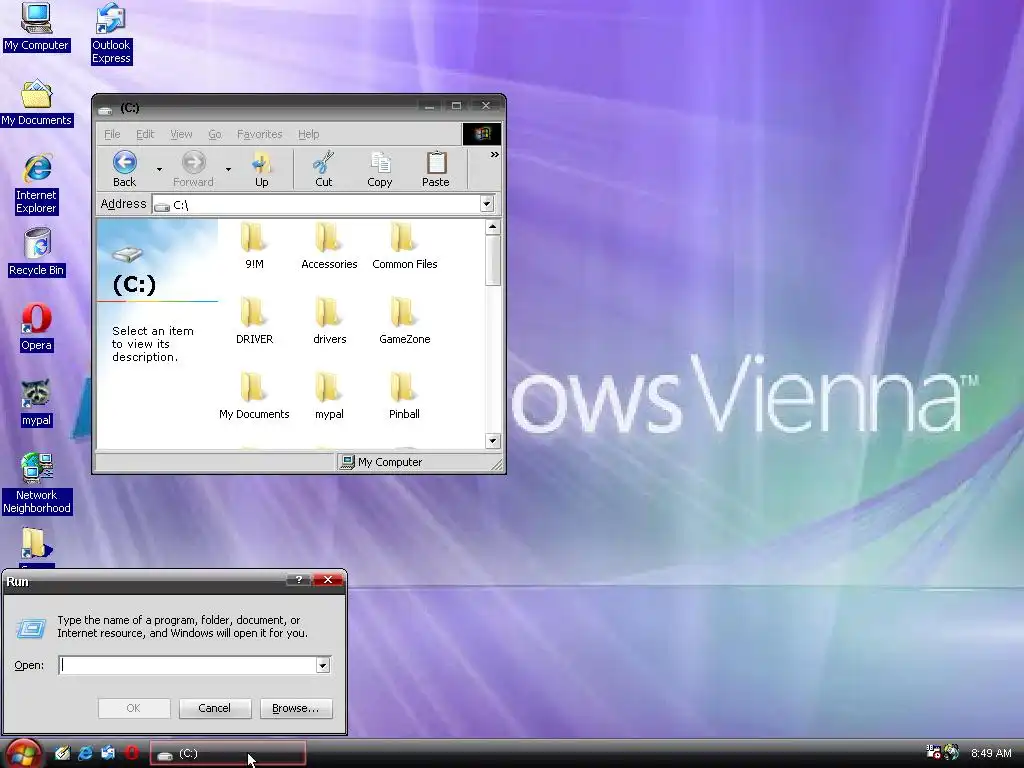Select the mypal folder in C: window

coord(329,396)
